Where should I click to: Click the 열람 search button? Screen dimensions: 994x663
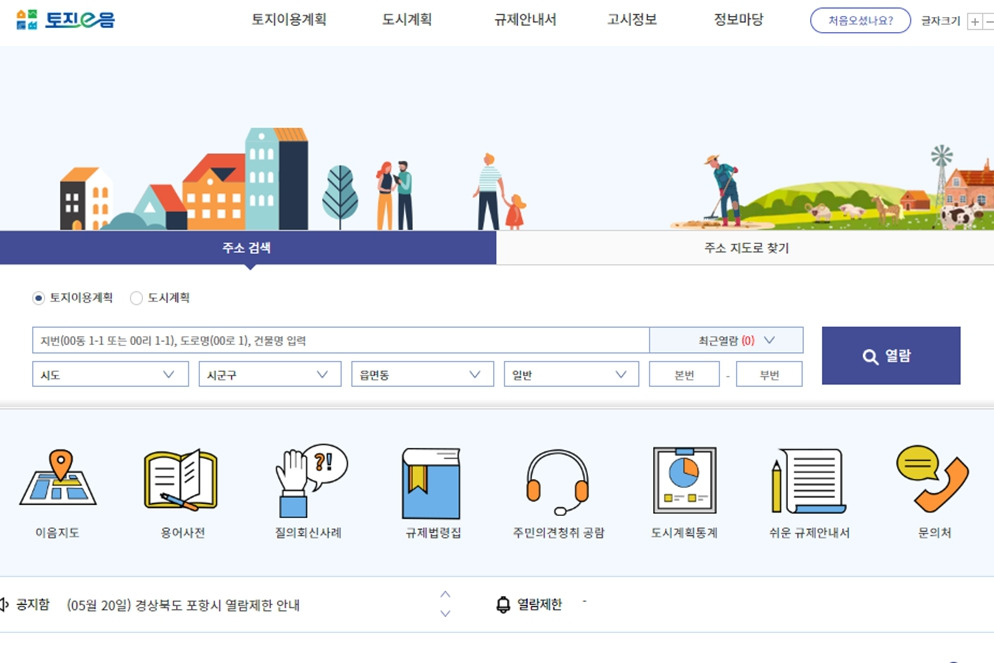point(890,355)
